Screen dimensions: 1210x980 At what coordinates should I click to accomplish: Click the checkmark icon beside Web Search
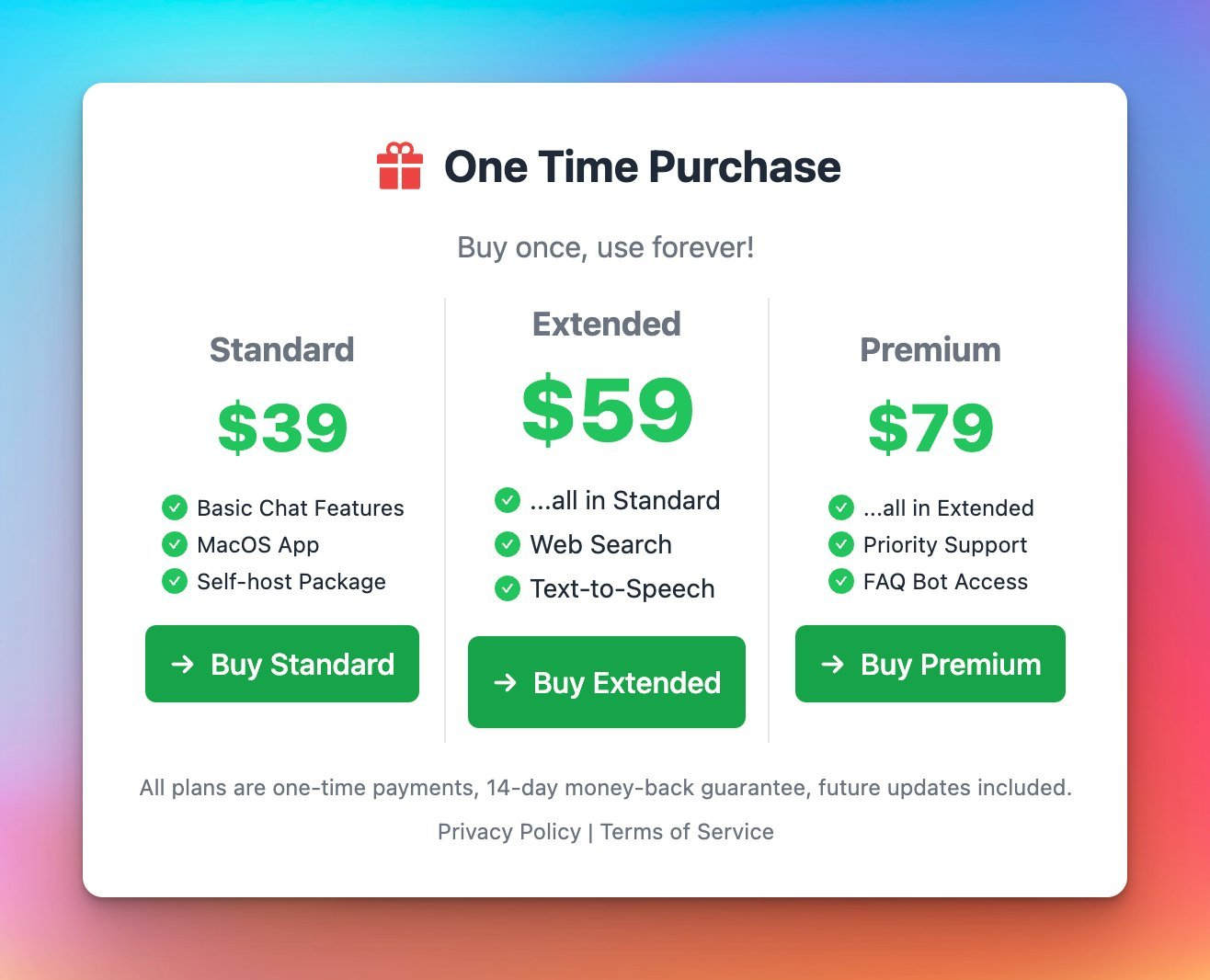click(x=508, y=544)
